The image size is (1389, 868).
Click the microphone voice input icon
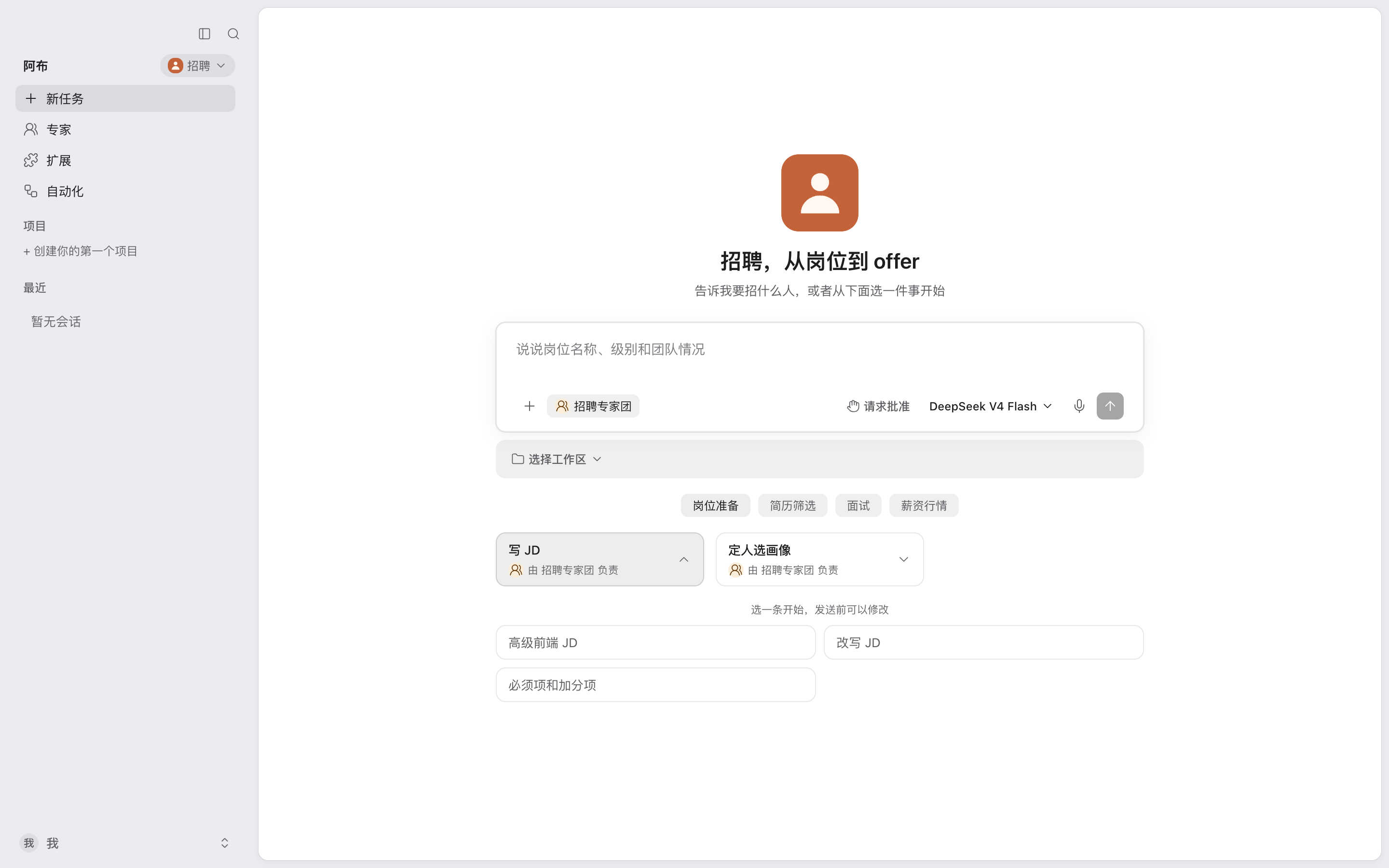(x=1079, y=407)
